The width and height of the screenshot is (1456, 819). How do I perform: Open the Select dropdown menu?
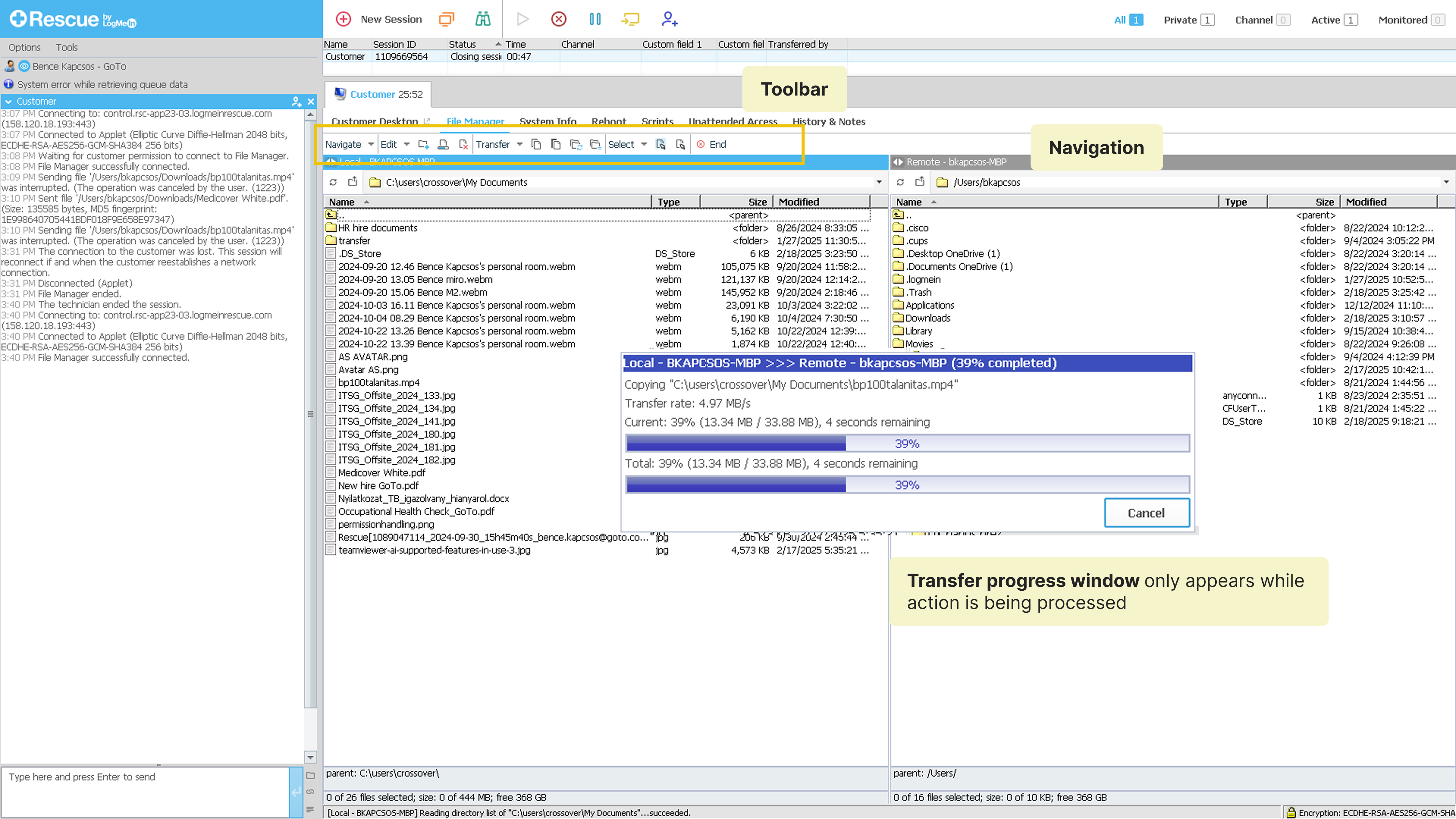coord(627,145)
